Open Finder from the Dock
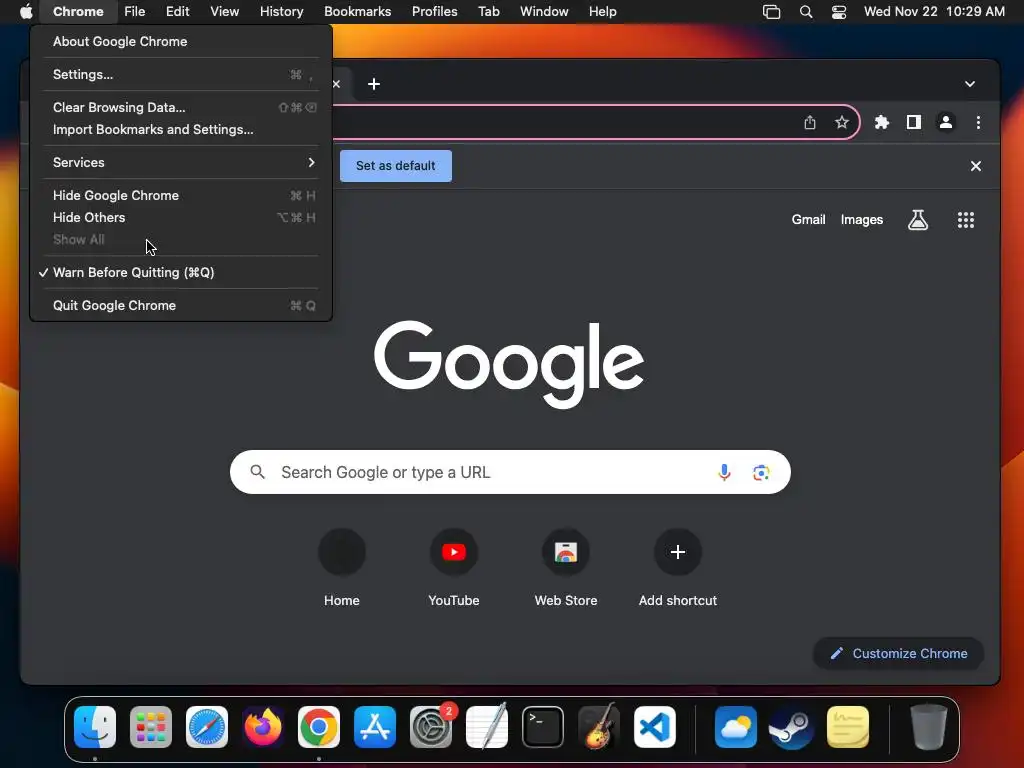Image resolution: width=1024 pixels, height=768 pixels. point(95,727)
